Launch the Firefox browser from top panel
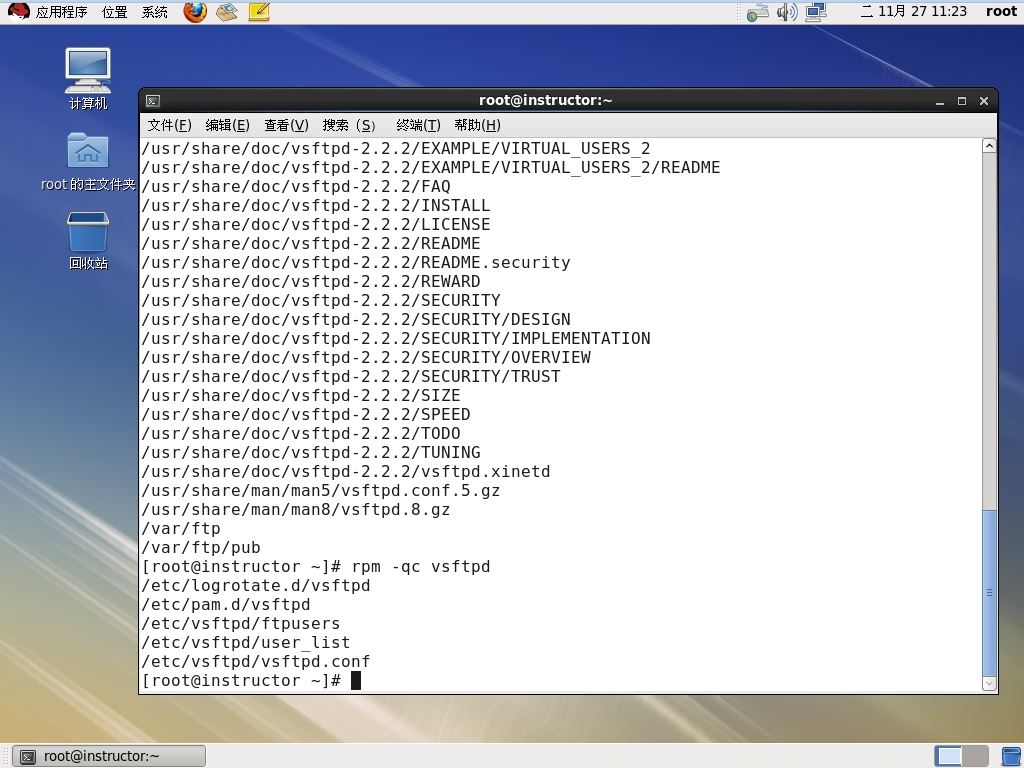Viewport: 1024px width, 768px height. click(x=195, y=11)
